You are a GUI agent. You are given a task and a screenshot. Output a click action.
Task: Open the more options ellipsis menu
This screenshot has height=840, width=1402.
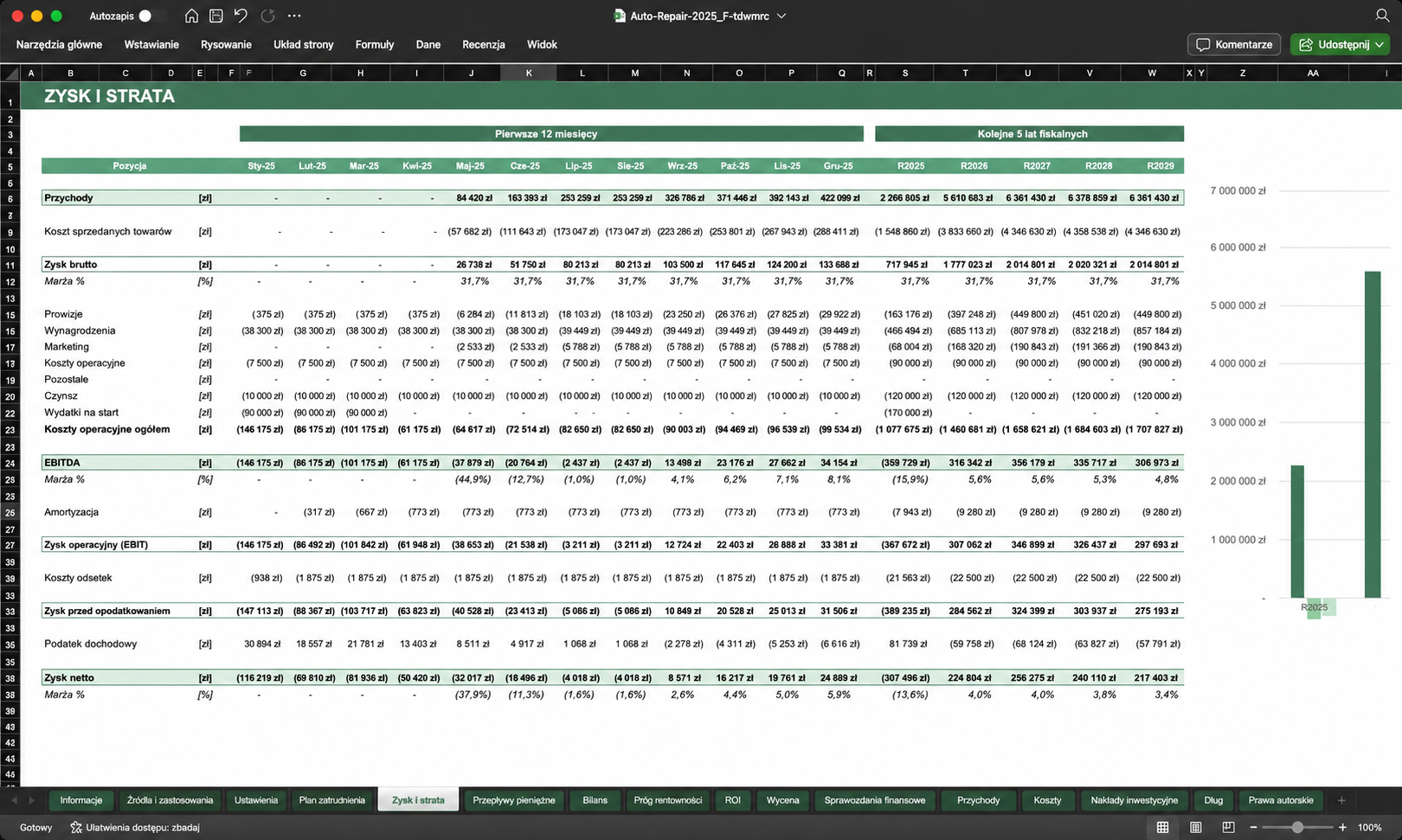tap(294, 16)
